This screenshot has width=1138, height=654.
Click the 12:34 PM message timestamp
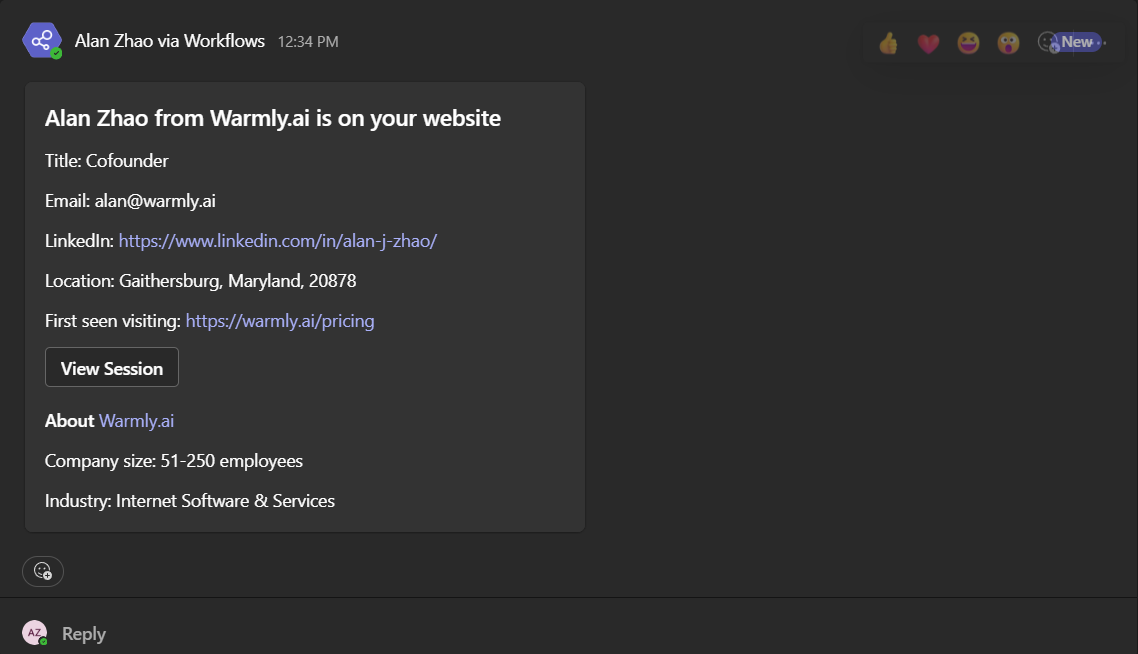[308, 42]
